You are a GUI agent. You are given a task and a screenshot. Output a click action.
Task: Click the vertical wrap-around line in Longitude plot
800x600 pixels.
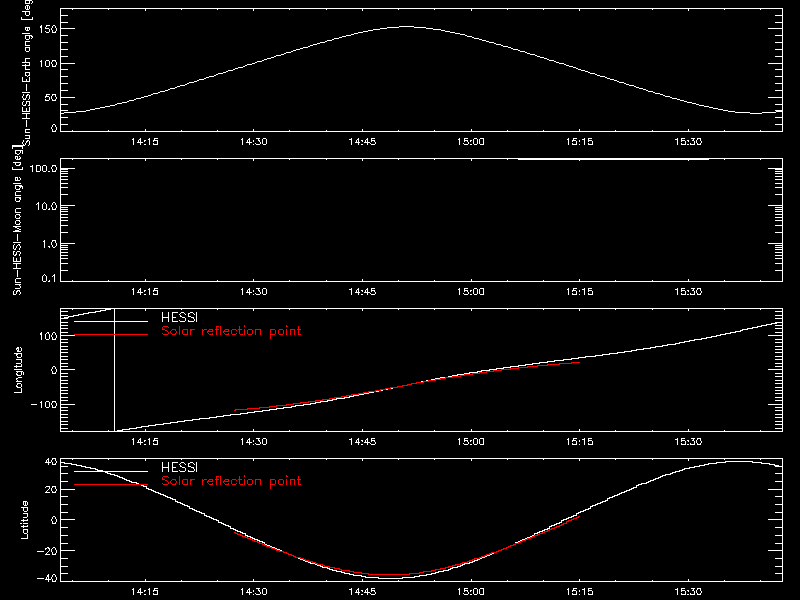point(114,370)
